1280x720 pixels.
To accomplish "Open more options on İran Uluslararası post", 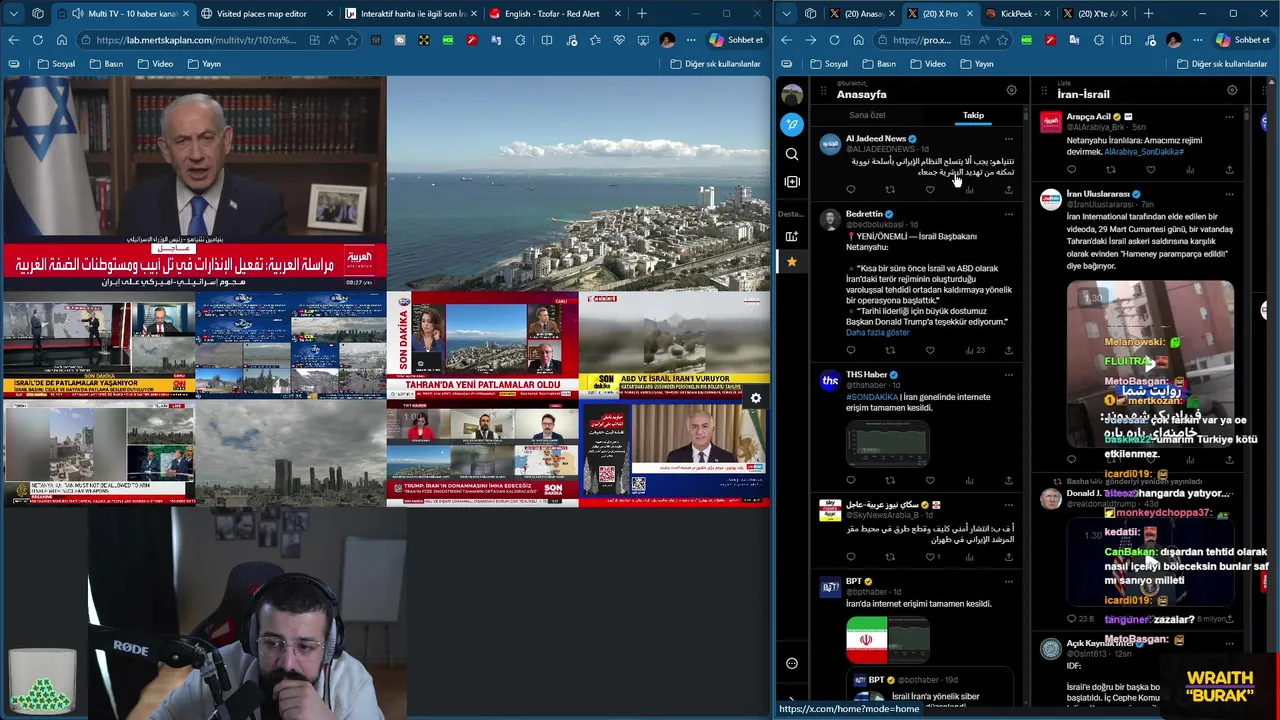I will [1229, 194].
